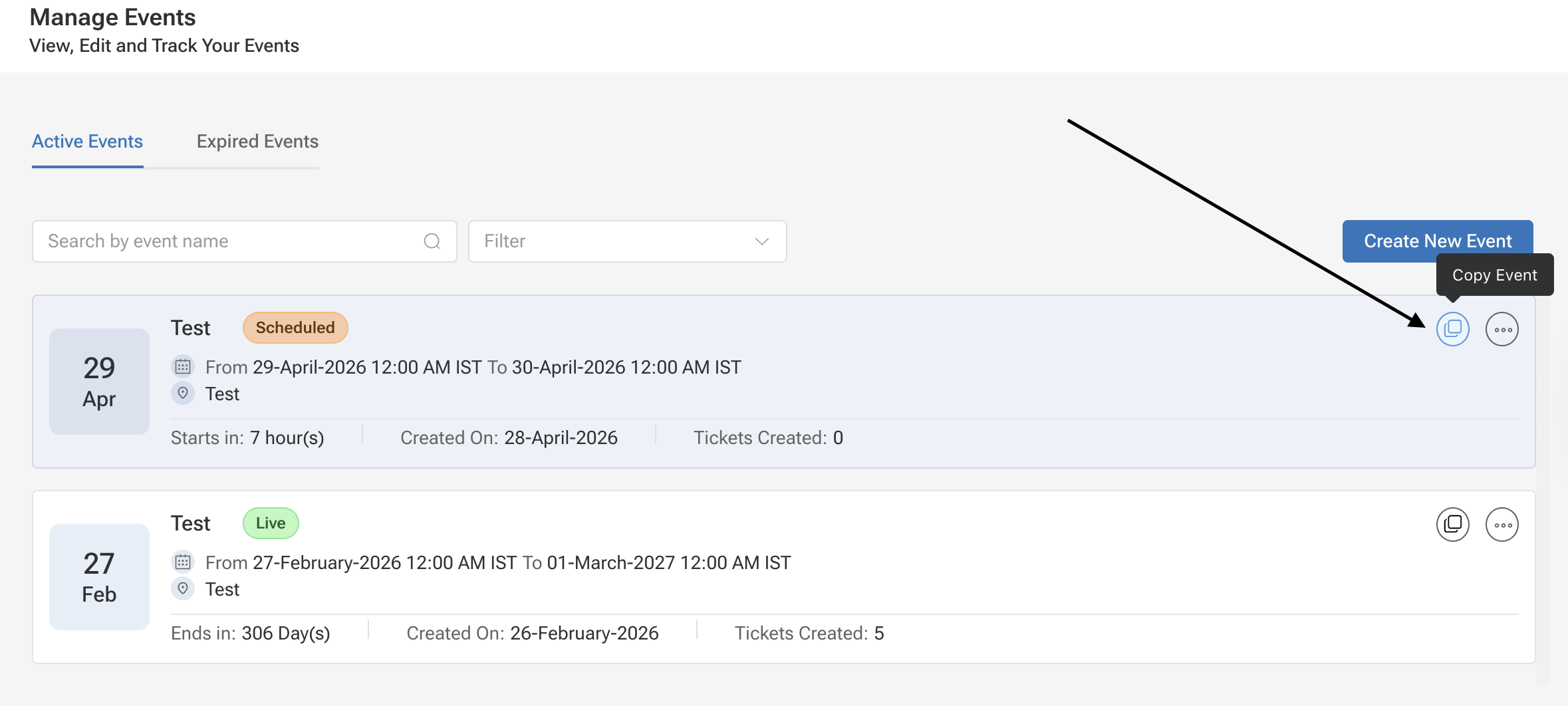Viewport: 1568px width, 706px height.
Task: Switch to the Active Events tab
Action: (x=87, y=142)
